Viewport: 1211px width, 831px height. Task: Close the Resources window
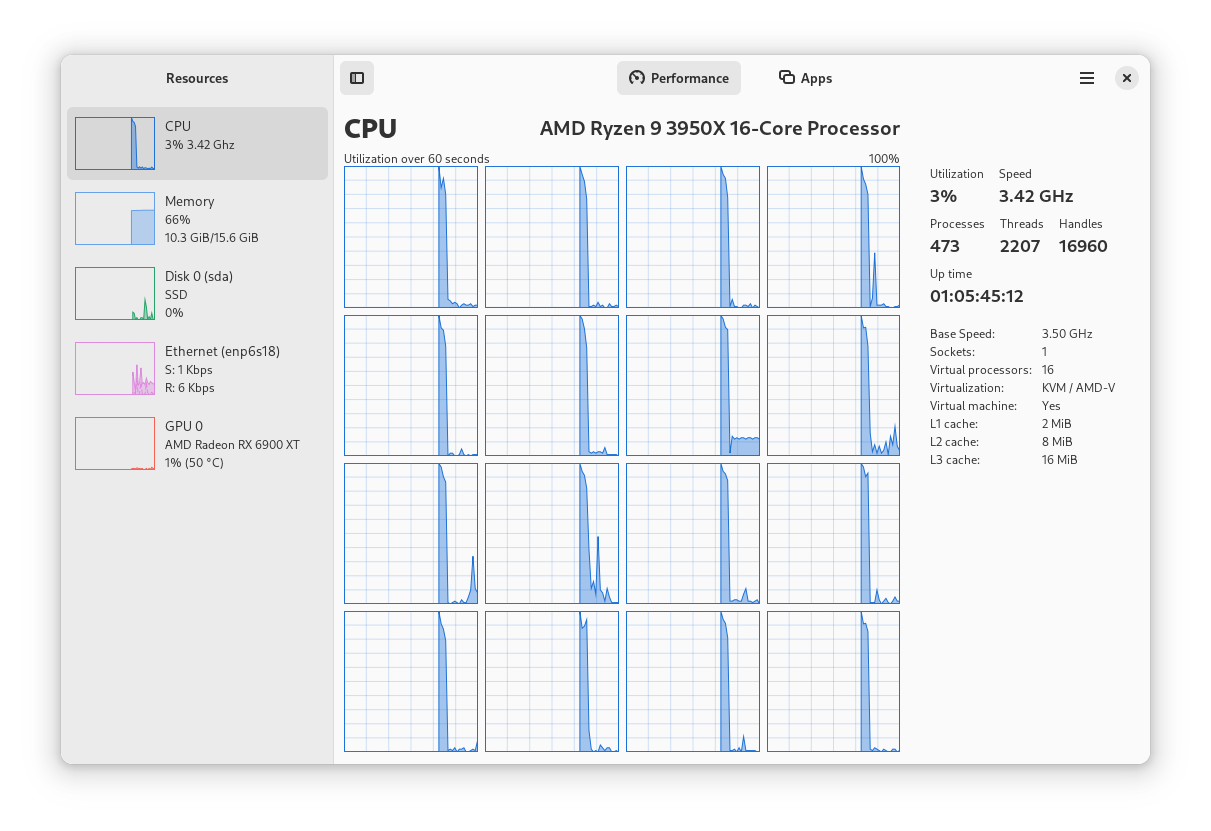[x=1127, y=78]
